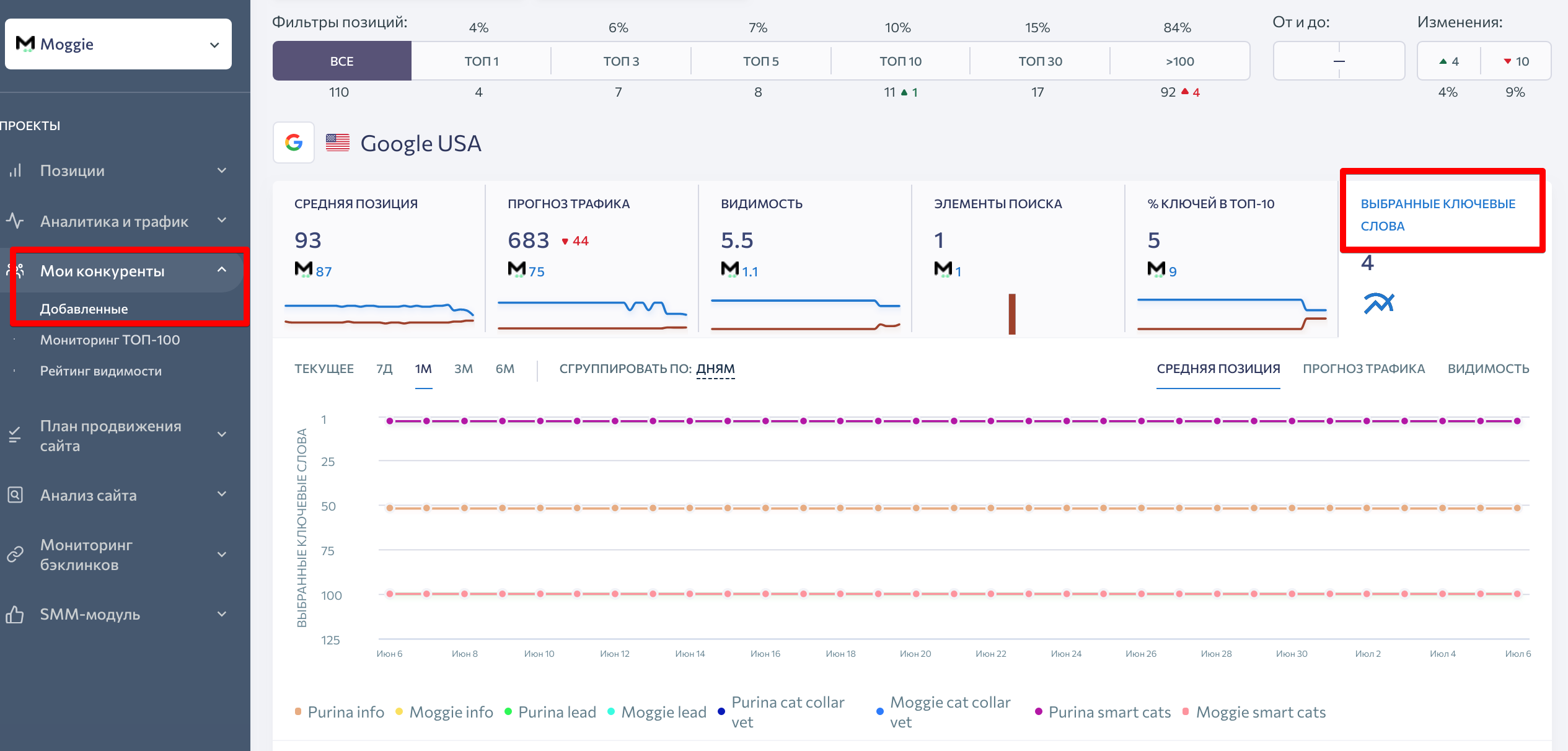Toggle Purina cat collar vet legend entry
The width and height of the screenshot is (1568, 751).
coord(781,712)
